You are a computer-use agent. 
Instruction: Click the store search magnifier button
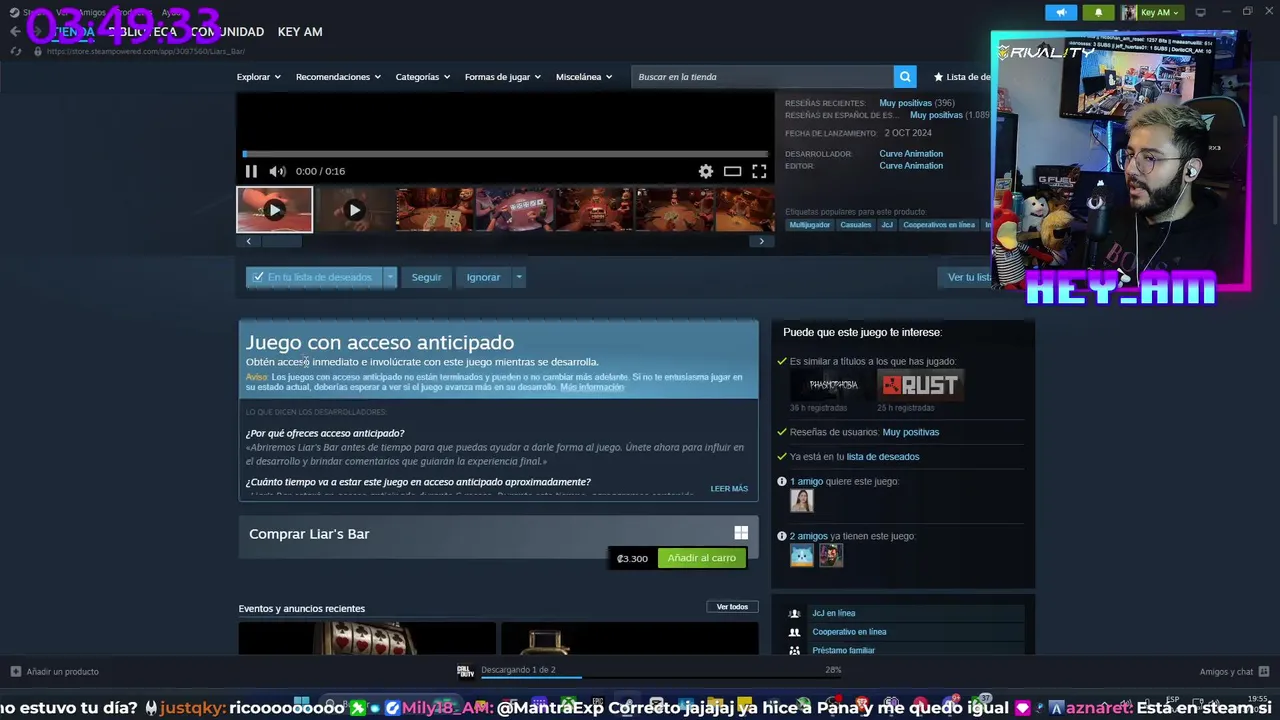(x=905, y=77)
